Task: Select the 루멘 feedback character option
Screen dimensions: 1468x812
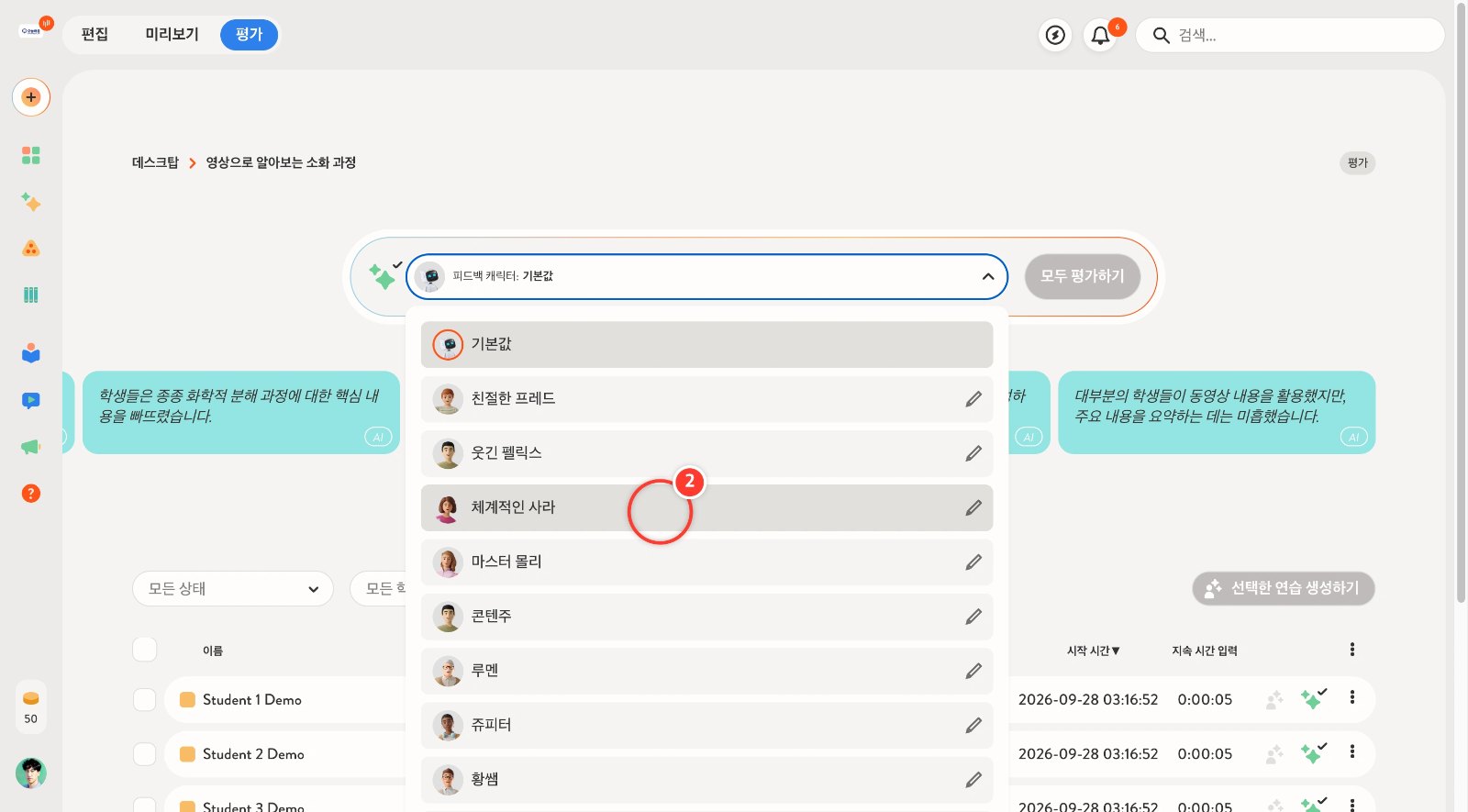Action: tap(706, 671)
